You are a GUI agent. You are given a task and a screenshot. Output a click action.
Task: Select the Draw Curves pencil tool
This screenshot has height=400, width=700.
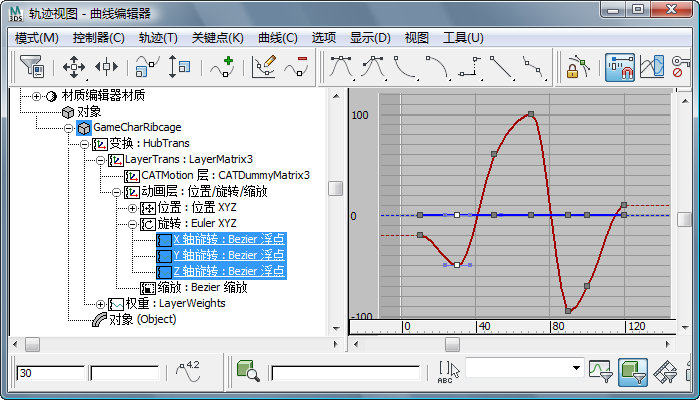(x=264, y=67)
